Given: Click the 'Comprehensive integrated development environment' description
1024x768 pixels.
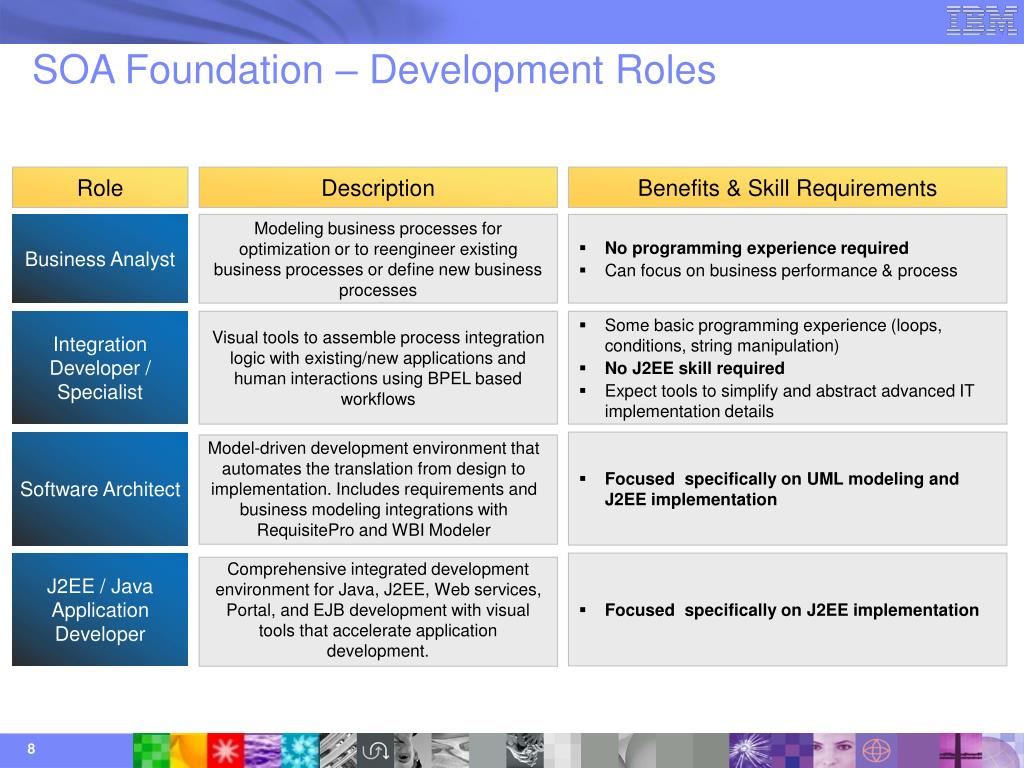Looking at the screenshot, I should [378, 610].
